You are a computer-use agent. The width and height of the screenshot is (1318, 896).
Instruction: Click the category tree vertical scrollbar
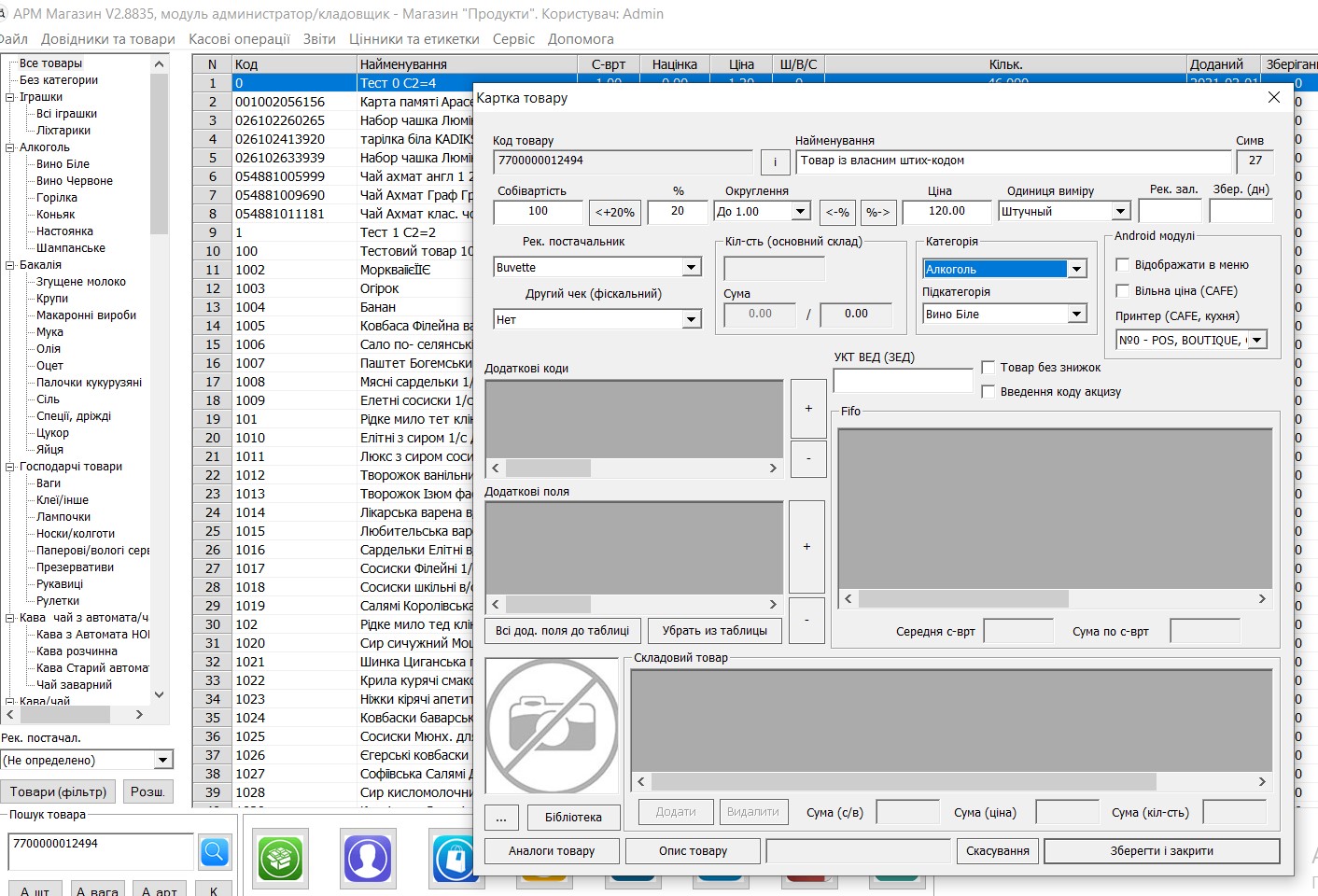click(159, 379)
